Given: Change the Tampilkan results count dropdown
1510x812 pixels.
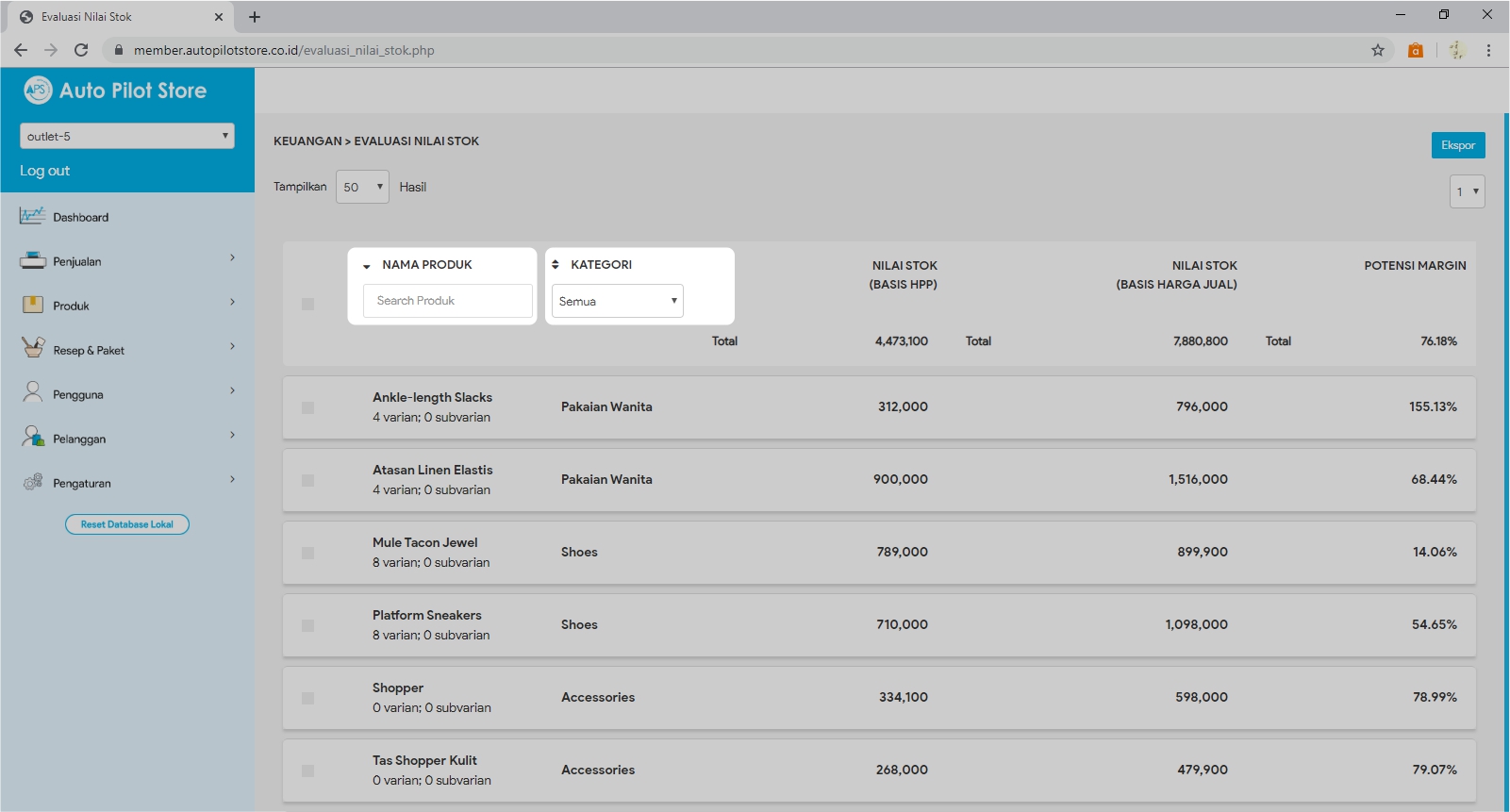Looking at the screenshot, I should pyautogui.click(x=362, y=187).
